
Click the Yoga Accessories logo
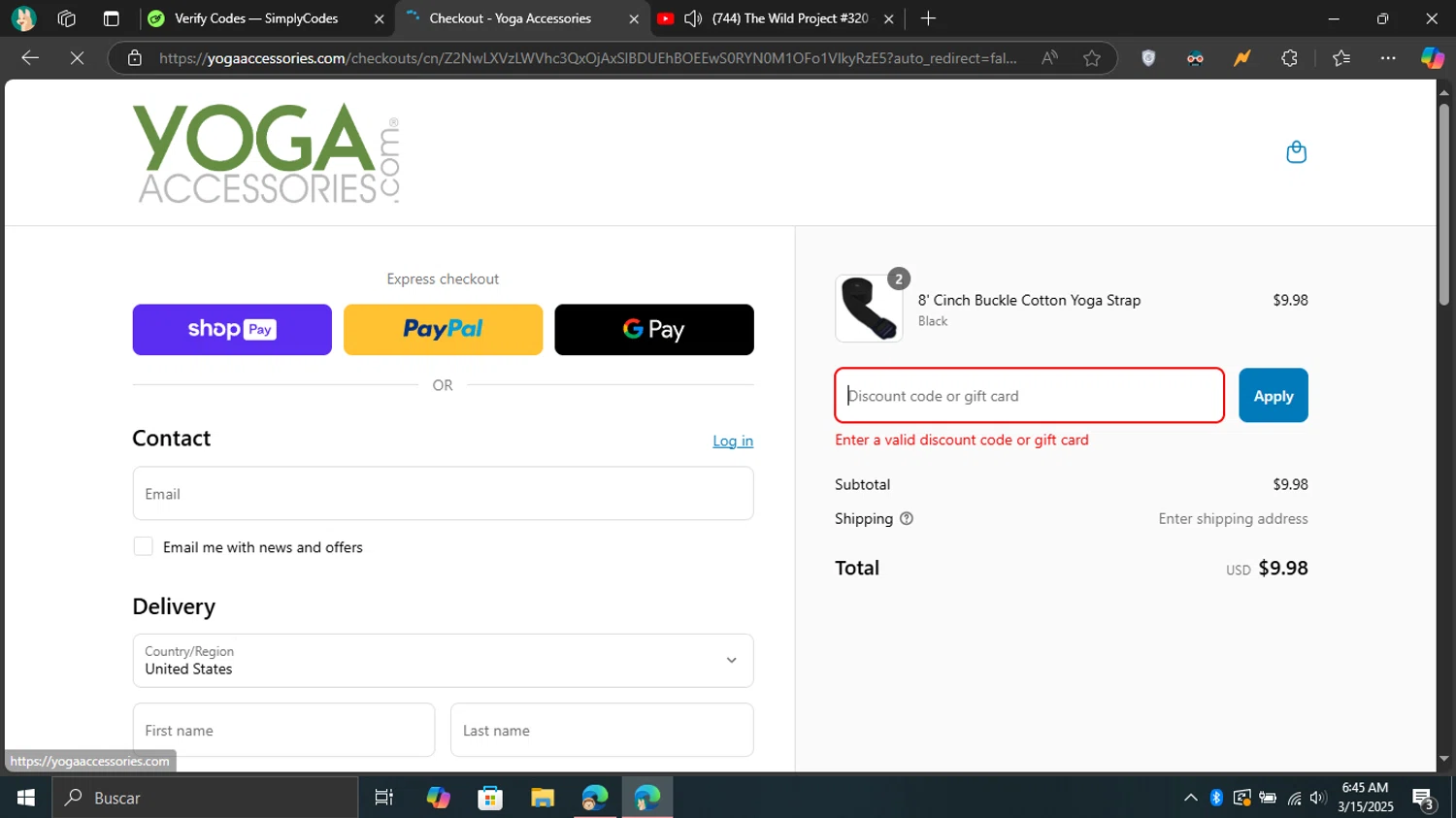click(266, 153)
